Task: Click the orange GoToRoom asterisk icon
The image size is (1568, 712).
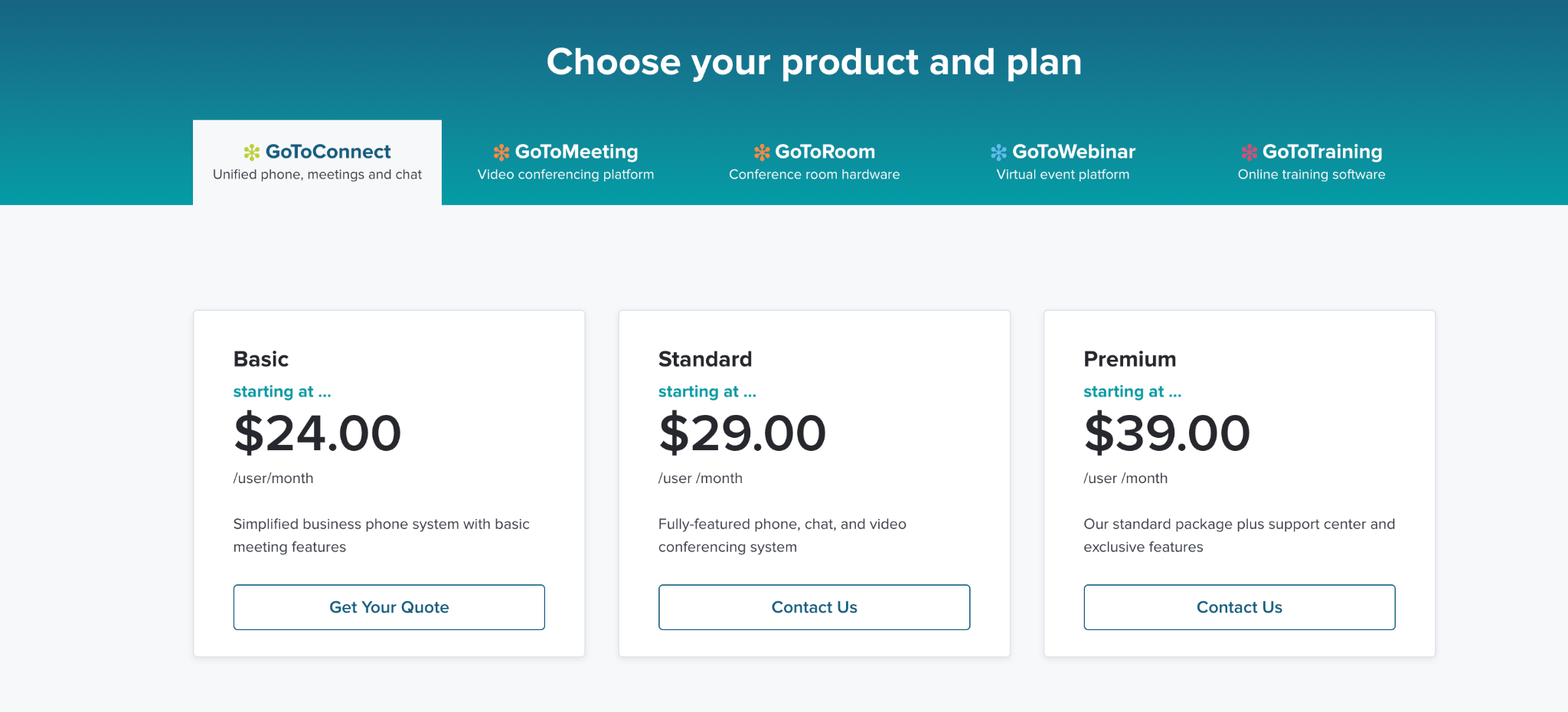Action: coord(762,152)
